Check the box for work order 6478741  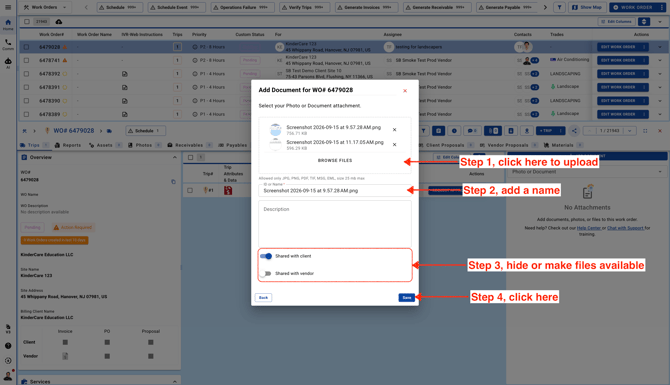(26, 60)
